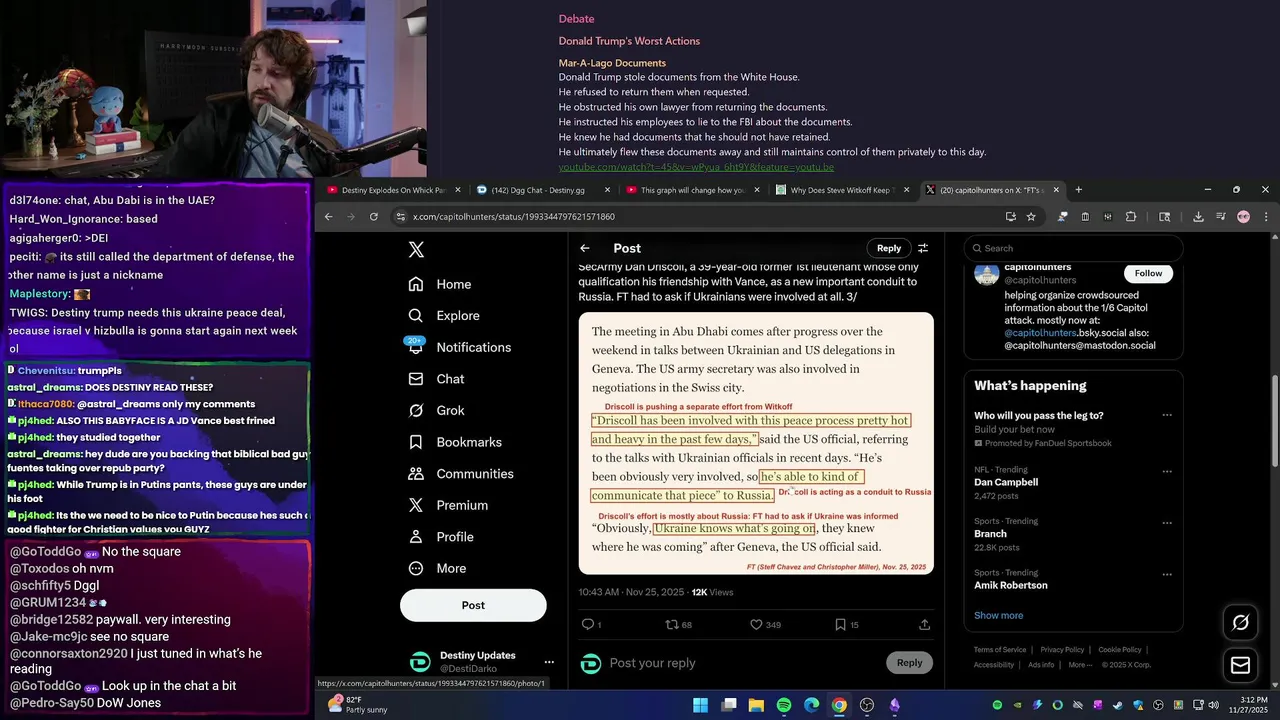
Task: Open the tweet's FT article image
Action: [x=756, y=444]
